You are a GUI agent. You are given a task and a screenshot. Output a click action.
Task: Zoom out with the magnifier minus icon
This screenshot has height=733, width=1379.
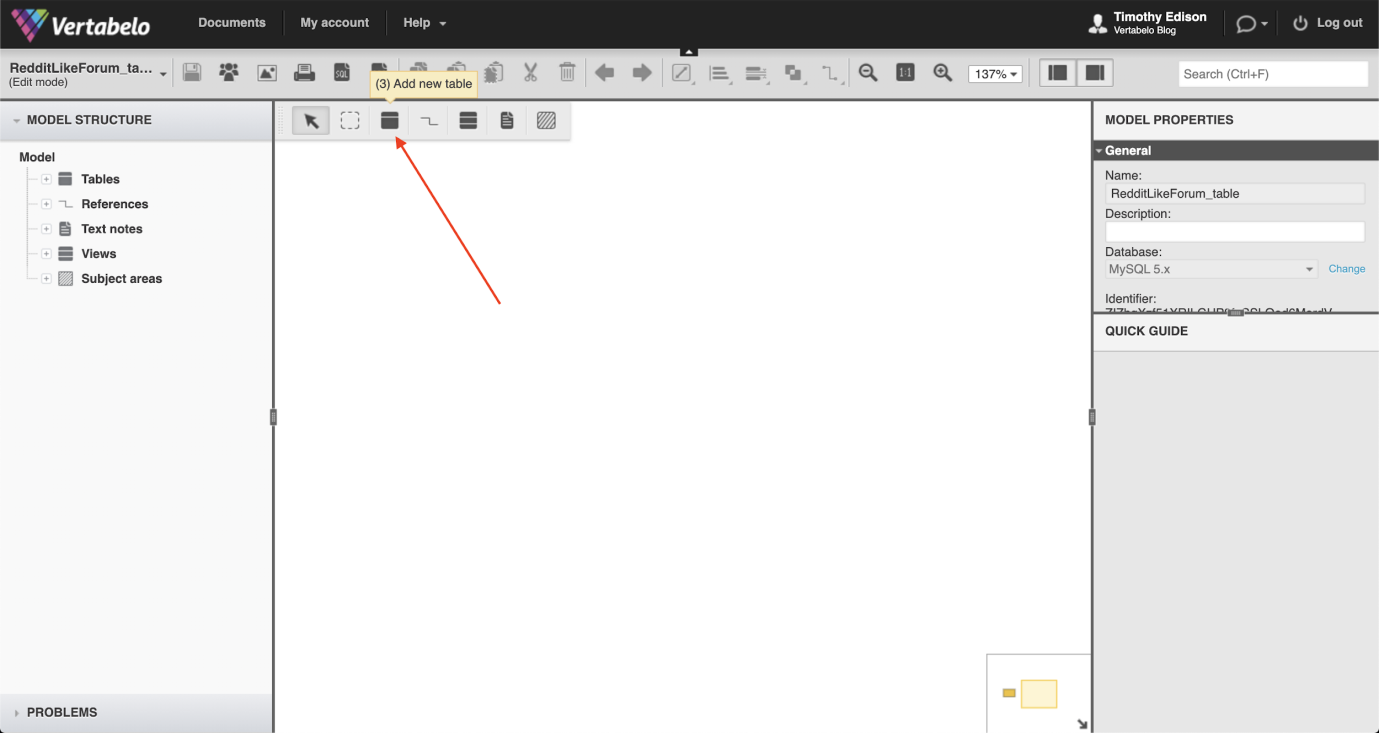coord(868,73)
